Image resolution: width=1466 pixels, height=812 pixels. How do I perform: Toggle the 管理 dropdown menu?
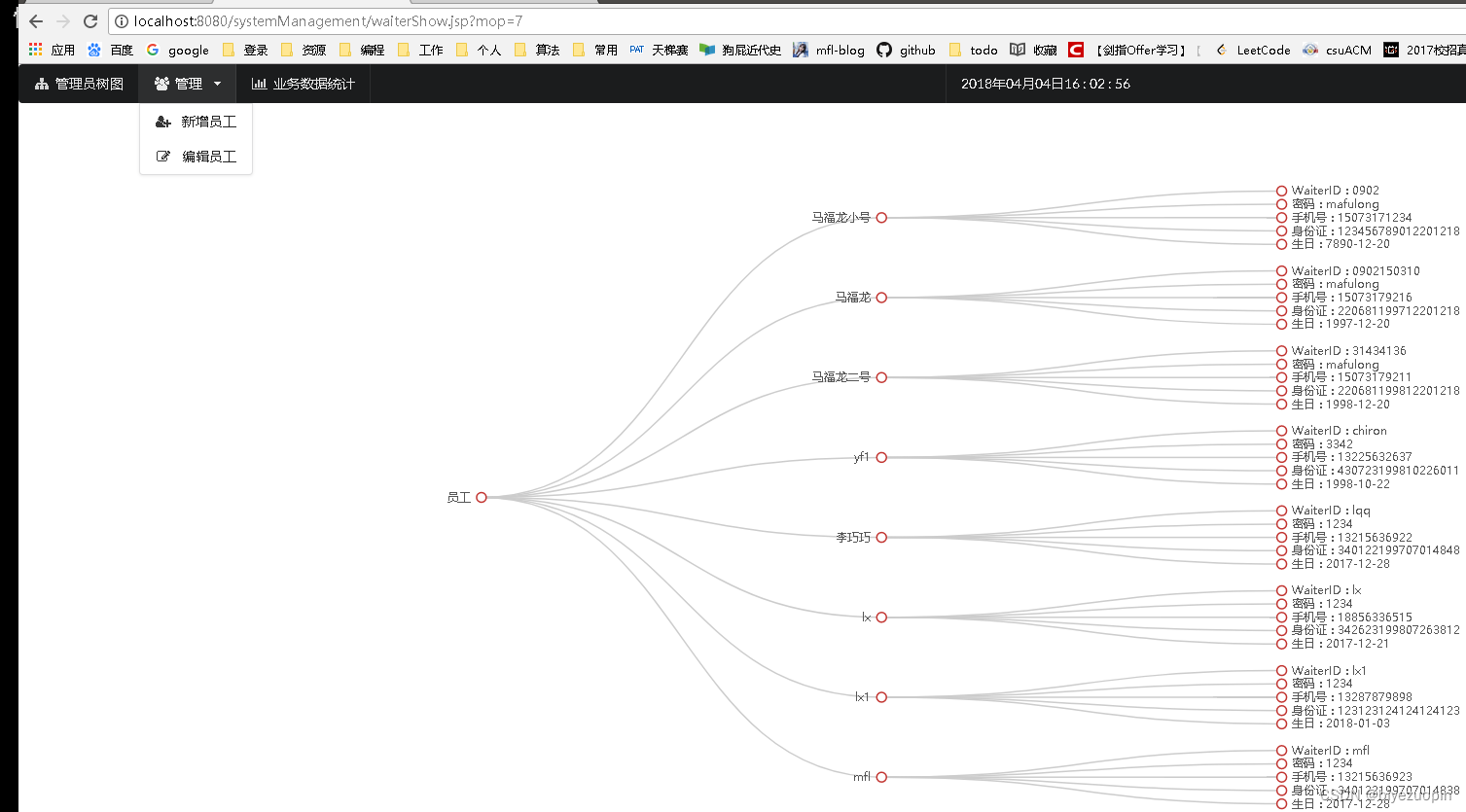188,84
